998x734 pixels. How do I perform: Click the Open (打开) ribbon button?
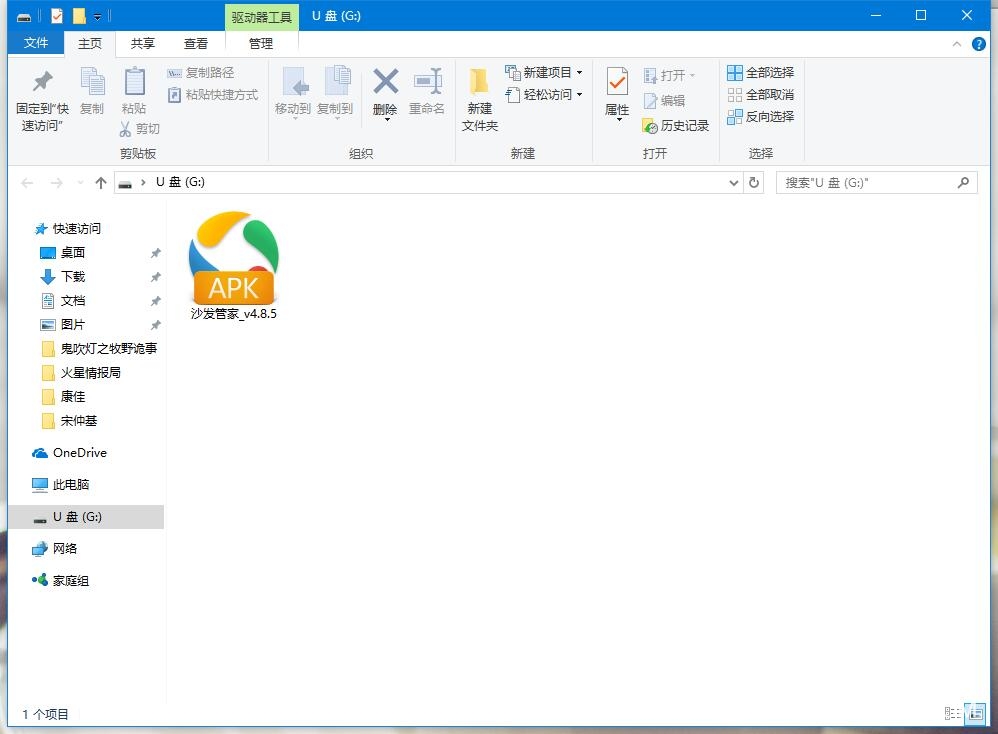(x=670, y=76)
